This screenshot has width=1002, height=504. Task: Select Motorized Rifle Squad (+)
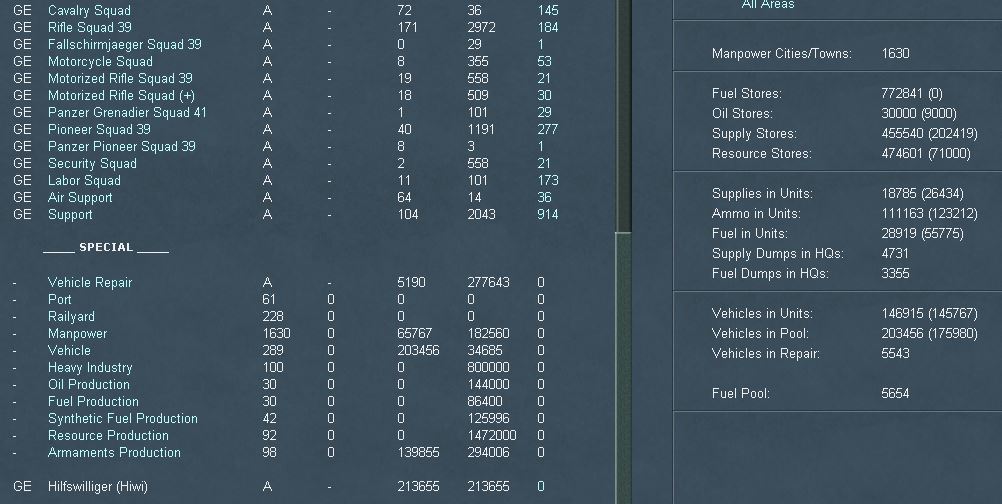click(x=121, y=95)
